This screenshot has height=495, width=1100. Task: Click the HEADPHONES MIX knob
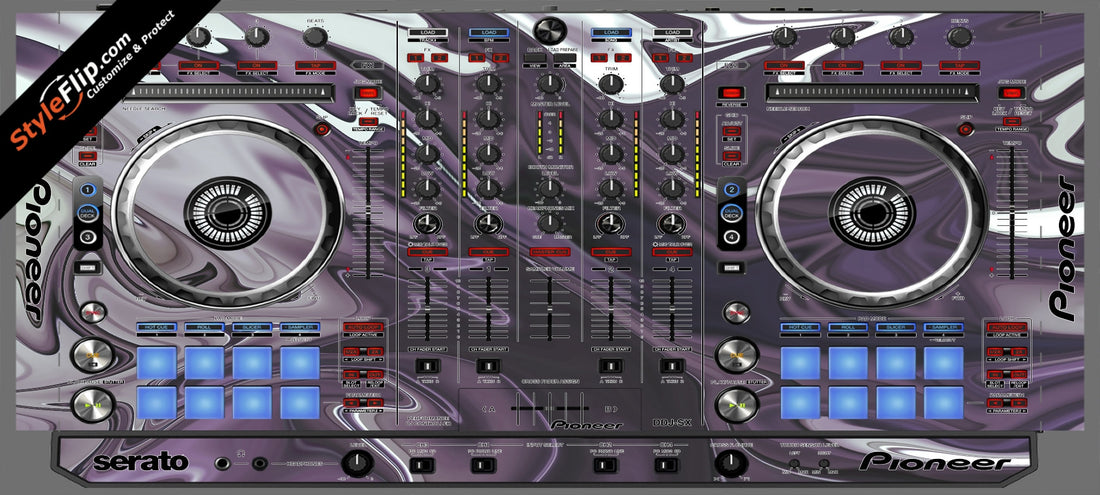pos(549,224)
